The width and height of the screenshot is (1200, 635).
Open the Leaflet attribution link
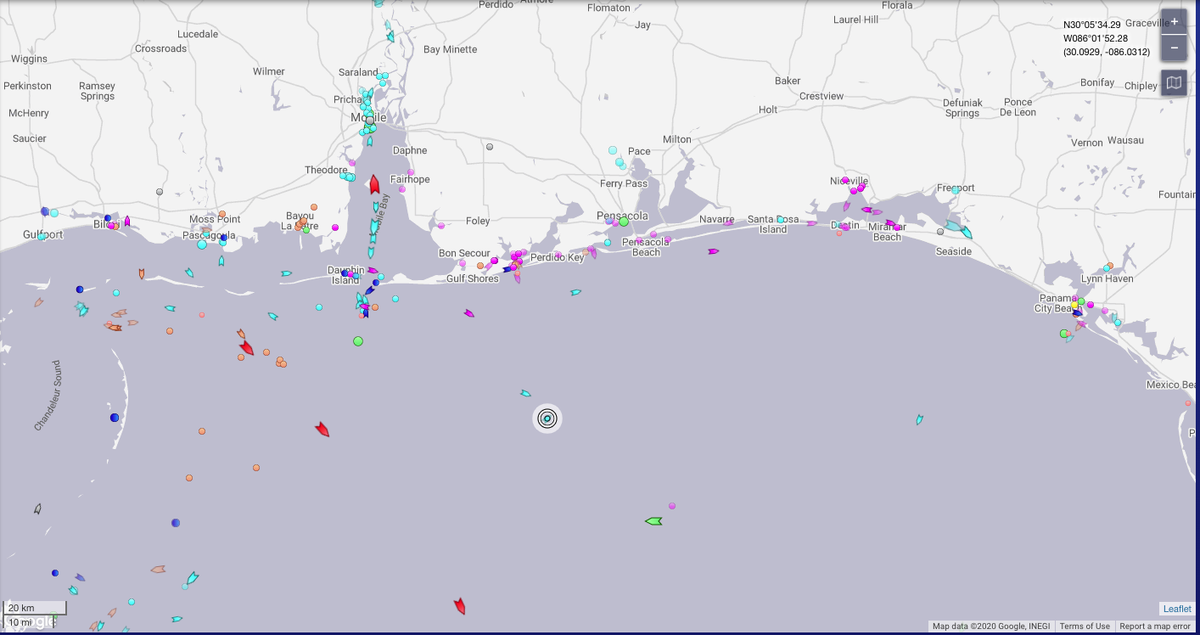pyautogui.click(x=1177, y=609)
